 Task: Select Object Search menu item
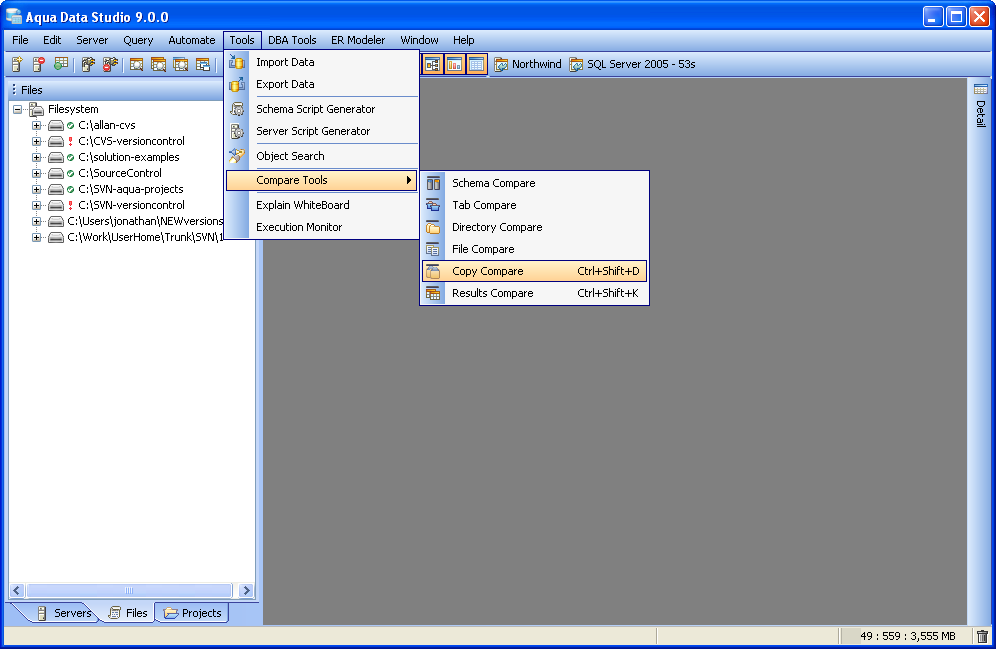coord(322,156)
